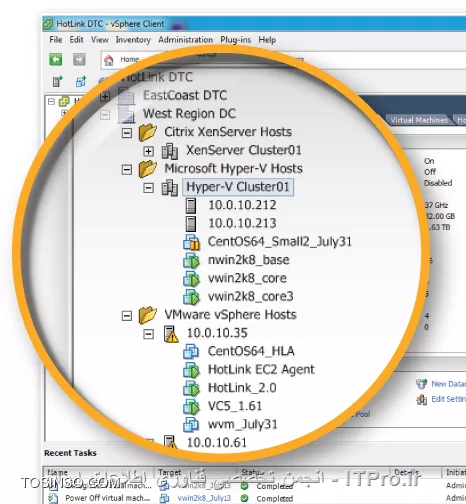Open the Administration menu
Image resolution: width=466 pixels, height=504 pixels.
pos(185,40)
